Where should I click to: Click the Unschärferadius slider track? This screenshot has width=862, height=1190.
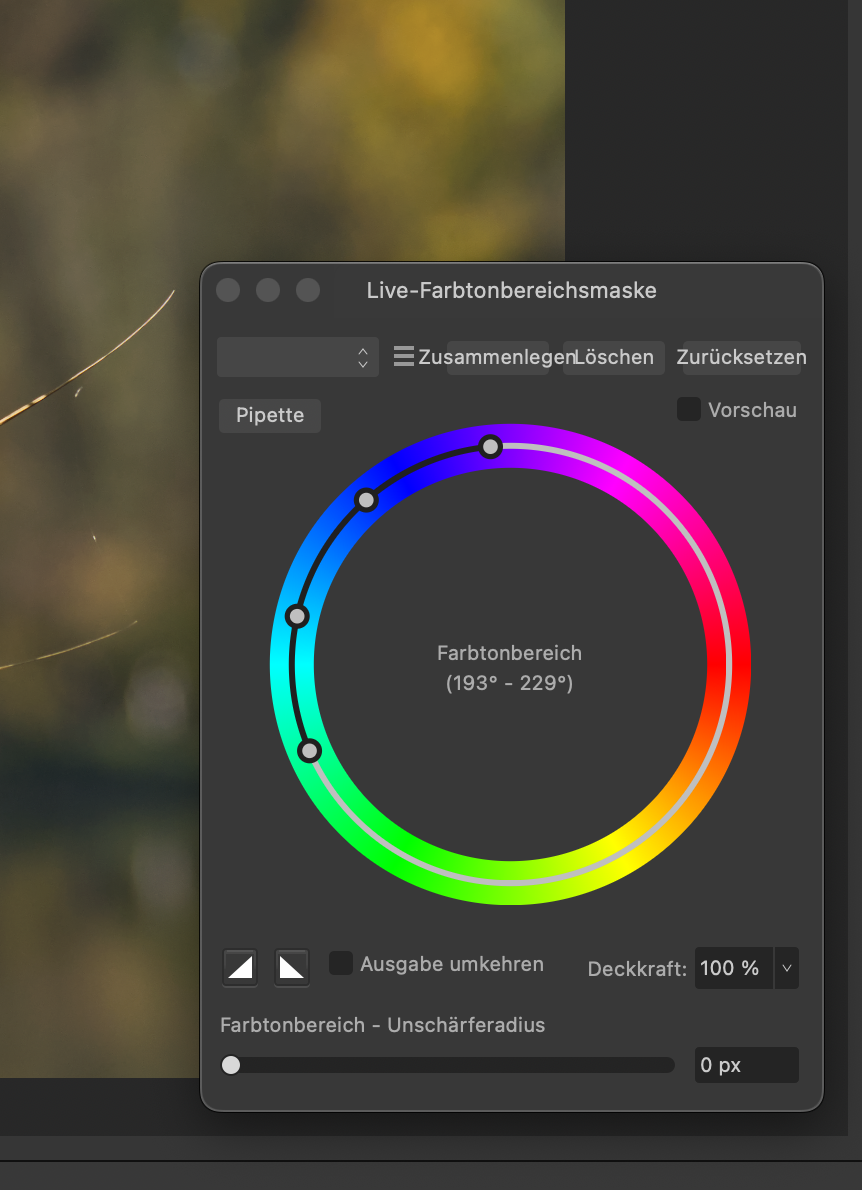pyautogui.click(x=448, y=1065)
